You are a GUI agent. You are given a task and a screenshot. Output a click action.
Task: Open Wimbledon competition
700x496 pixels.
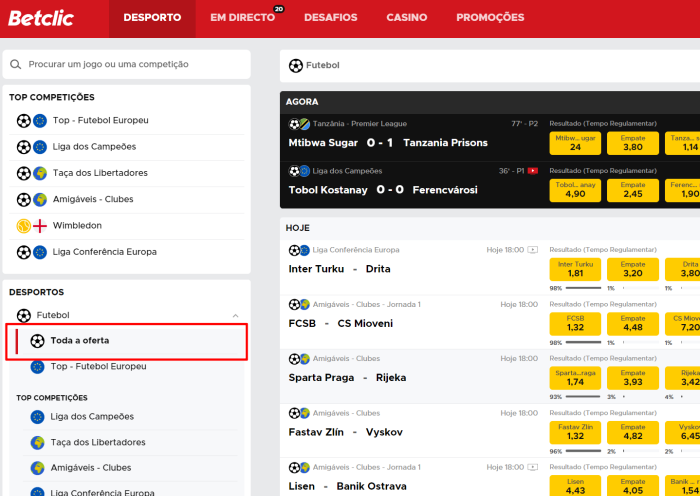click(x=126, y=226)
